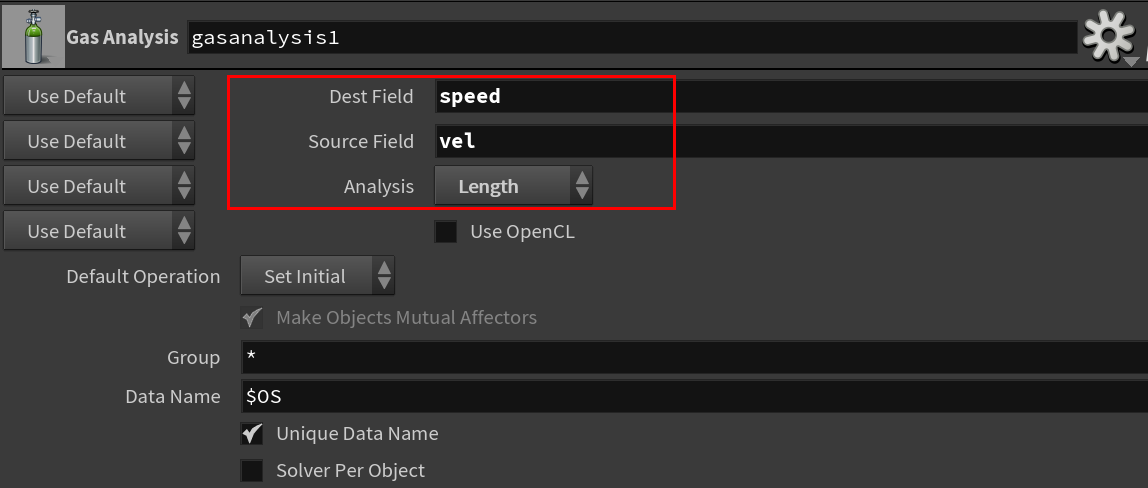This screenshot has height=488, width=1148.
Task: Enable the Use OpenCL checkbox
Action: 445,232
